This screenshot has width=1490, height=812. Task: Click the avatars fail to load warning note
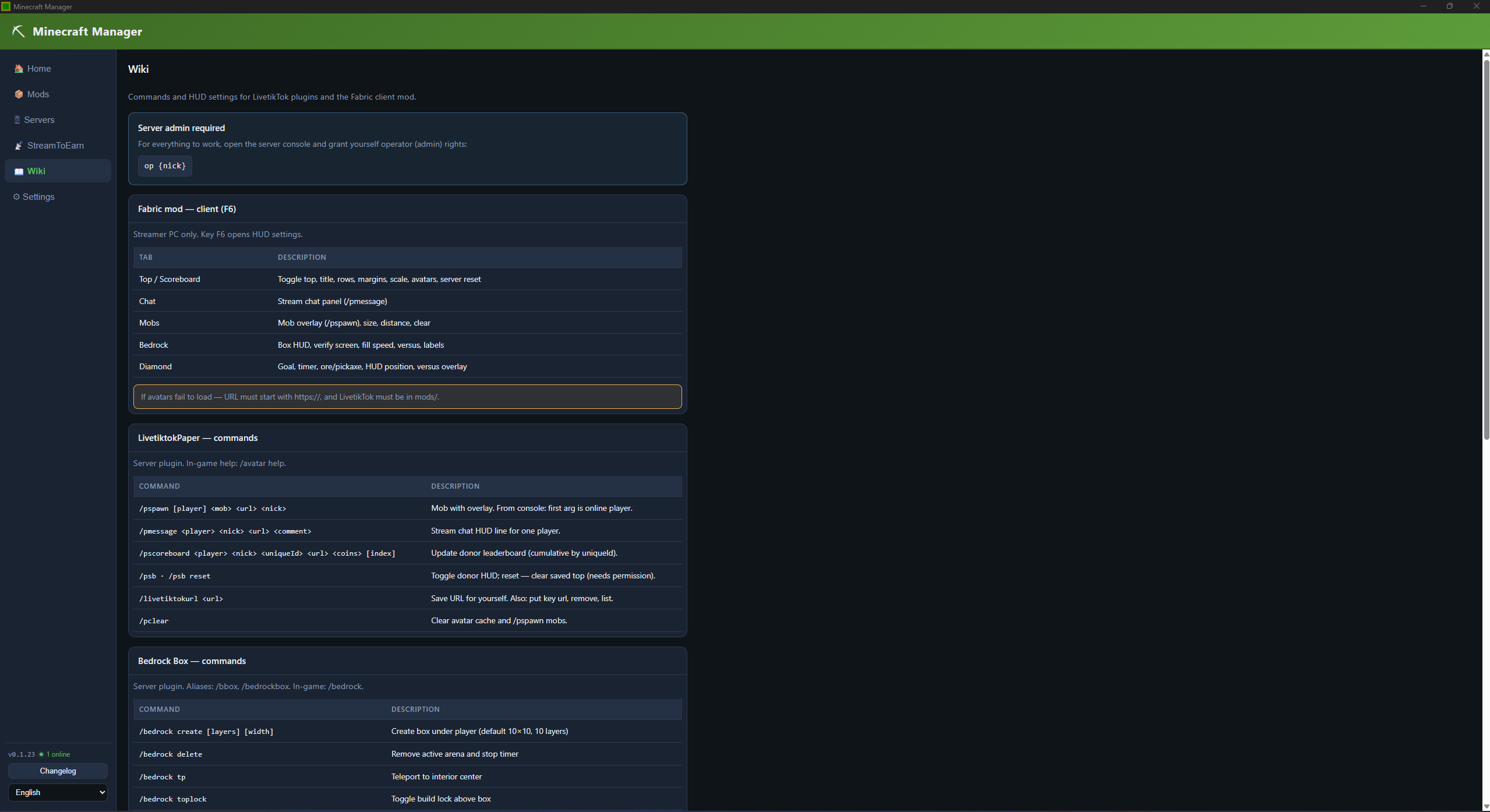pos(407,397)
